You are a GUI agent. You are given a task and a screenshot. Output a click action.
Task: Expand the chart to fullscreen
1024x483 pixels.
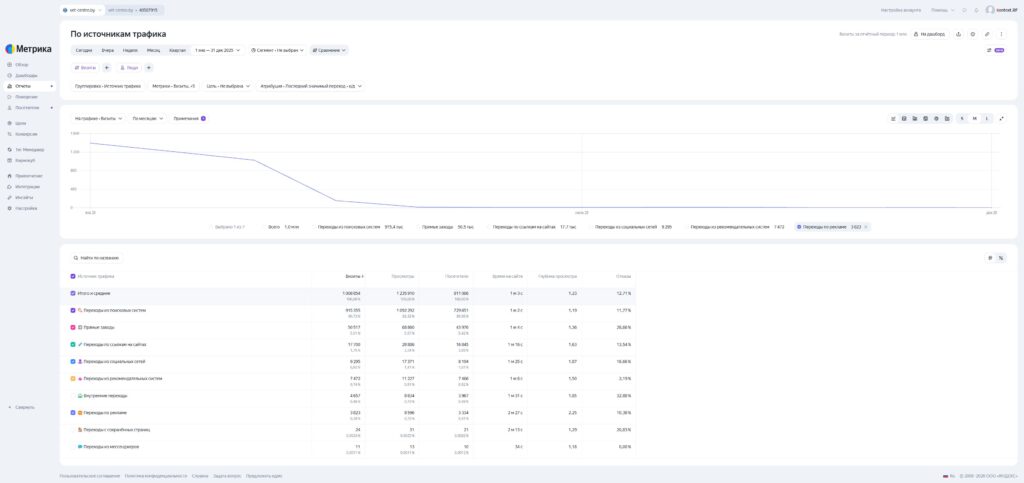pos(1002,119)
